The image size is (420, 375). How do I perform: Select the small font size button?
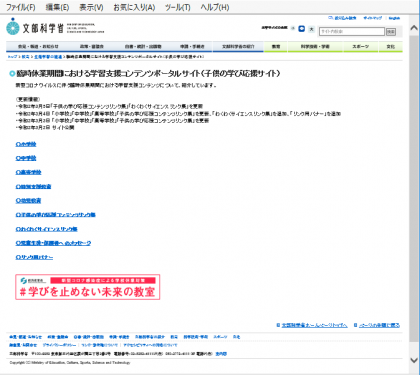[x=293, y=29]
